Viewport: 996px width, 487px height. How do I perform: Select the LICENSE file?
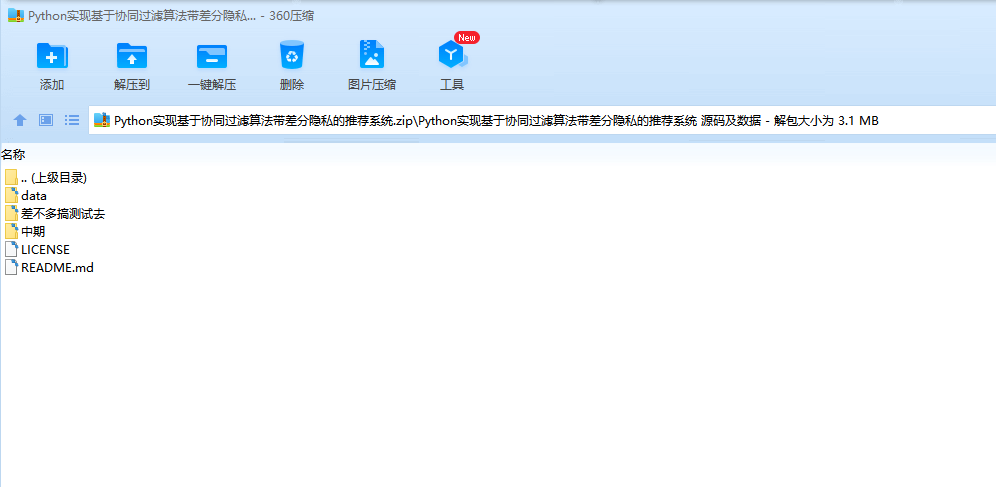coord(37,250)
